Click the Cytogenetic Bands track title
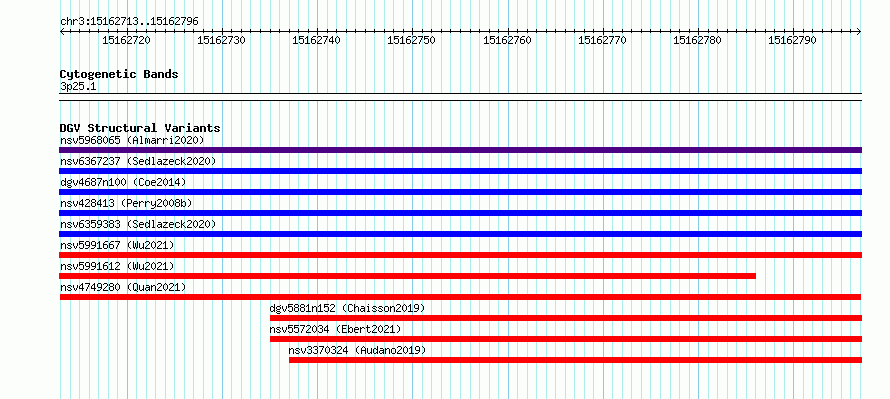 [119, 74]
